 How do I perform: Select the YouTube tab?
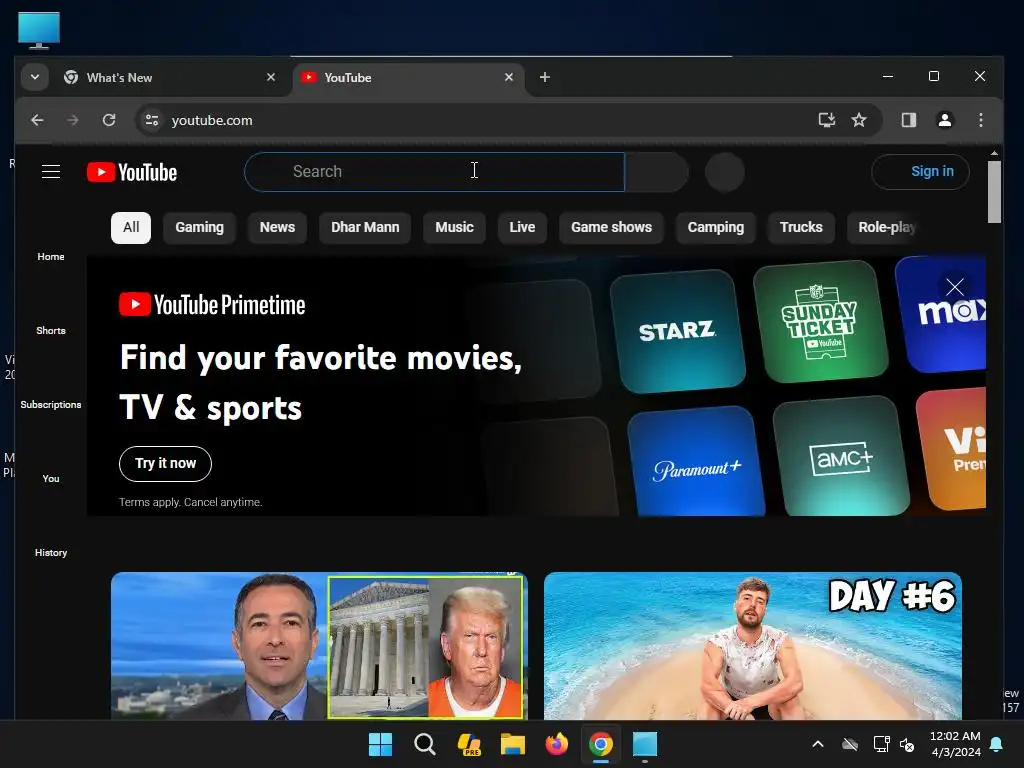point(408,78)
